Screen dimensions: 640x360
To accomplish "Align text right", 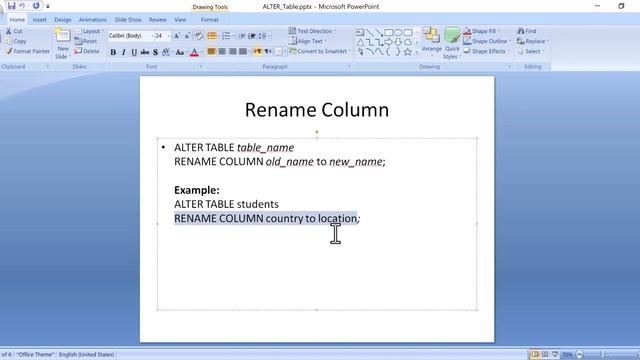I will (233, 51).
